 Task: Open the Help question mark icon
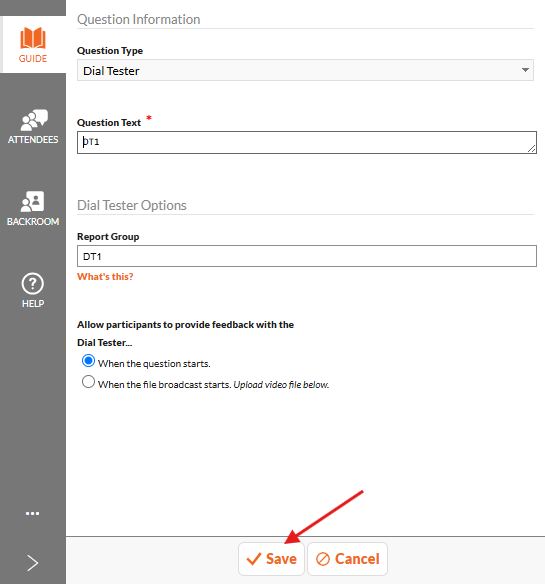click(x=33, y=284)
